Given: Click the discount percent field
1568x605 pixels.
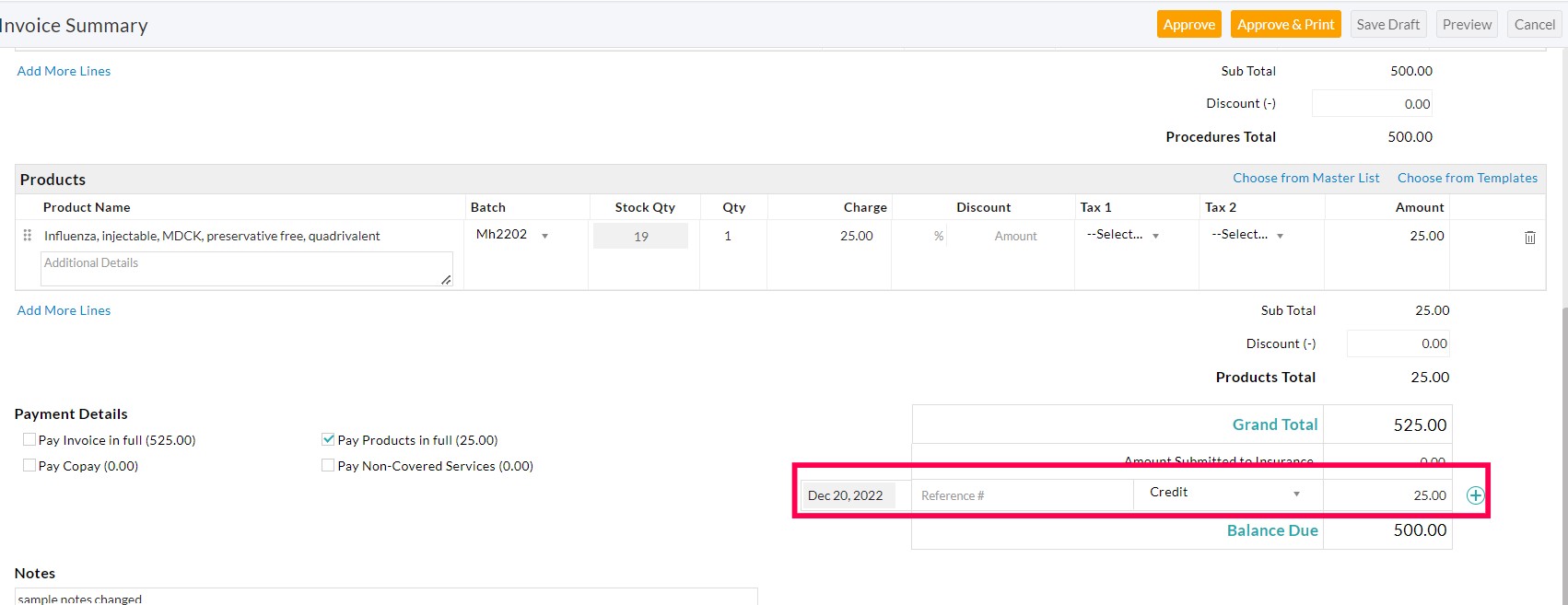Looking at the screenshot, I should [x=919, y=236].
